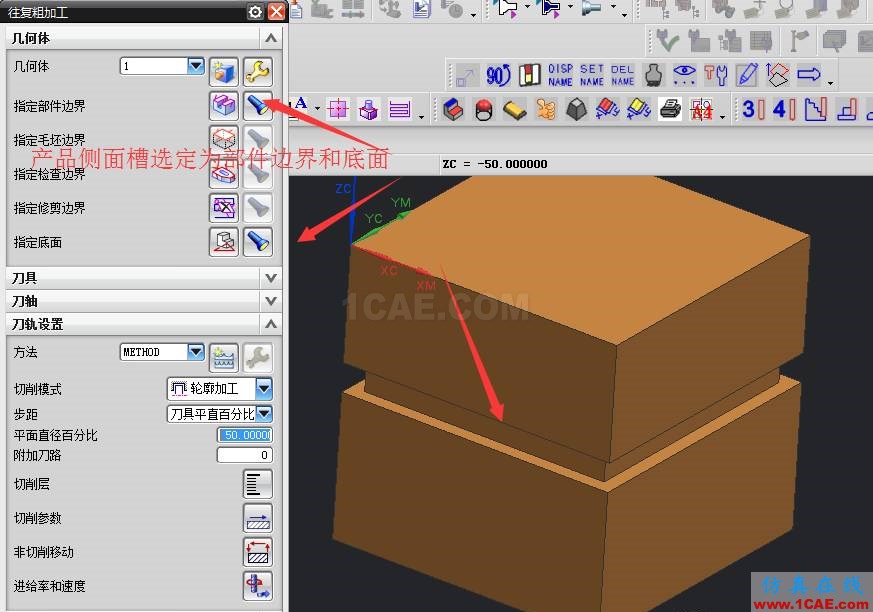
Task: Click the red and blue shaded solid icon
Action: coord(453,109)
